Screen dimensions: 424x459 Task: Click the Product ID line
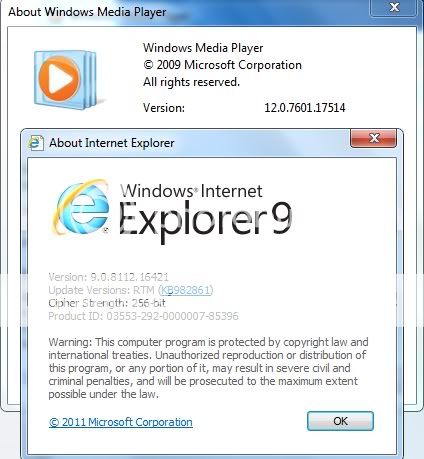pos(143,316)
